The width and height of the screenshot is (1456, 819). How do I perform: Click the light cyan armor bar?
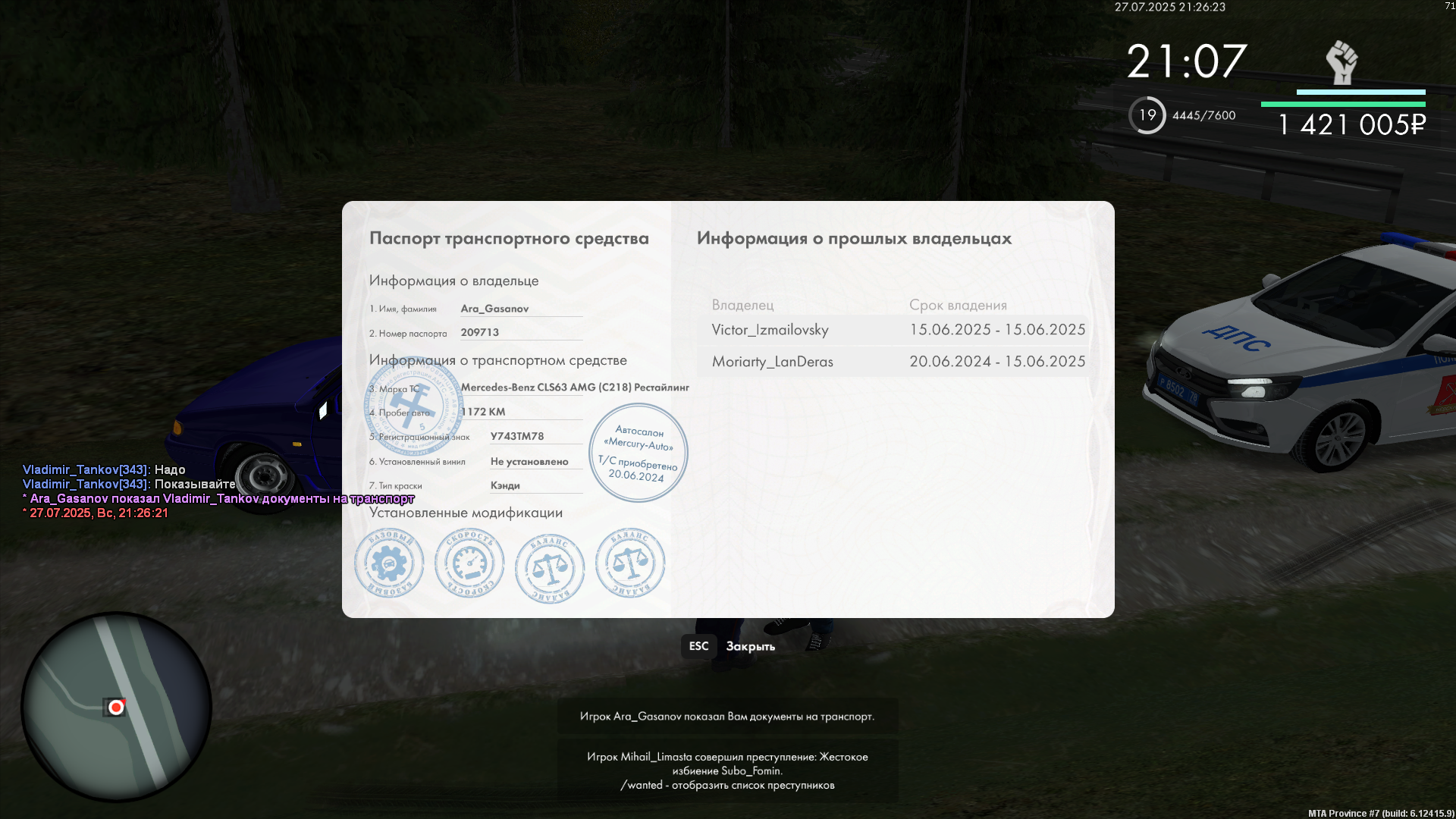coord(1361,93)
